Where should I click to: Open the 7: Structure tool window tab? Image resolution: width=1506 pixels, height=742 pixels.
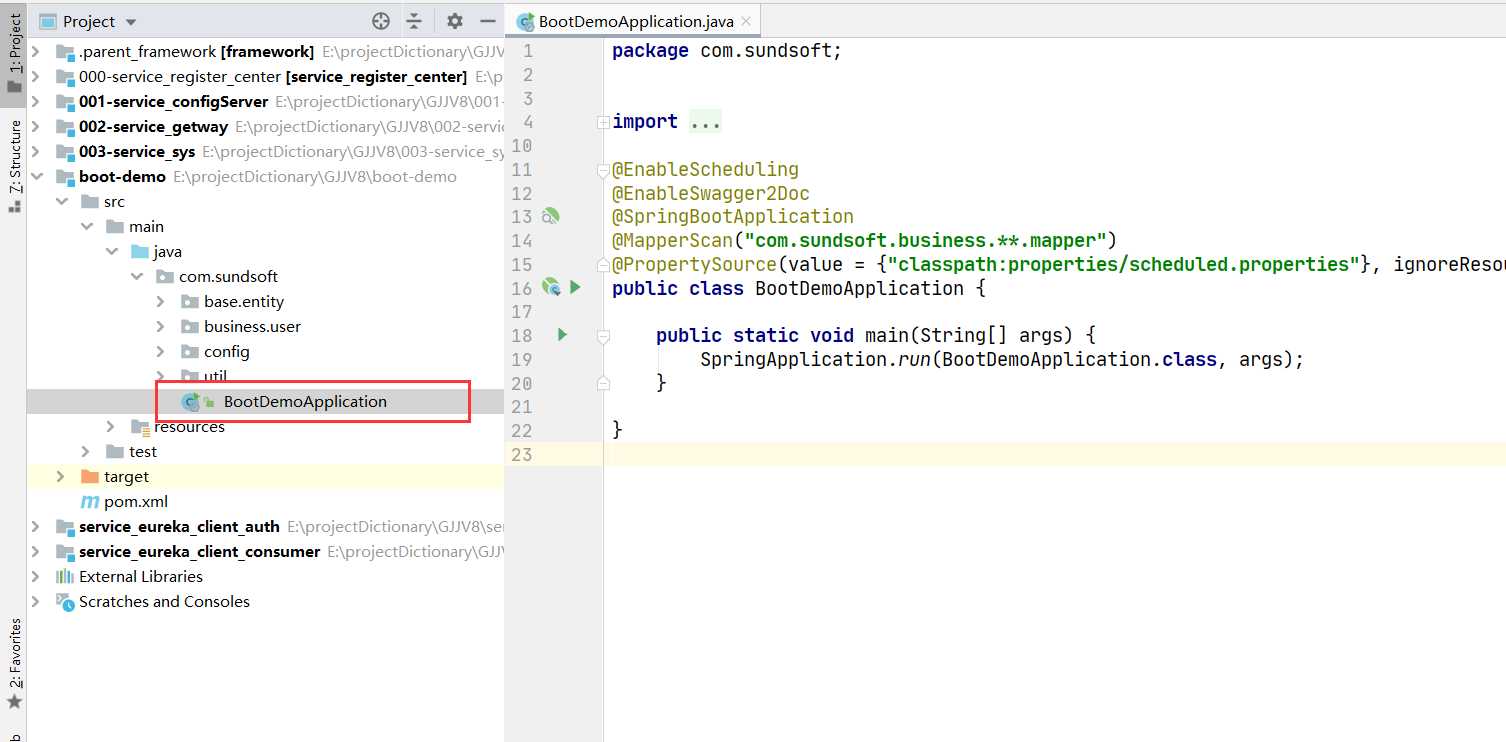pyautogui.click(x=14, y=166)
